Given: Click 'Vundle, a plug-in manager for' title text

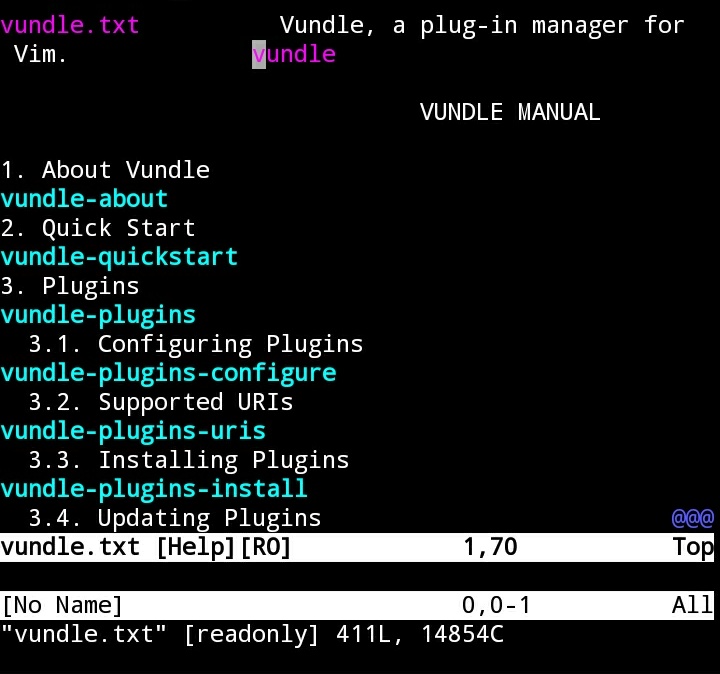Looking at the screenshot, I should coord(482,25).
